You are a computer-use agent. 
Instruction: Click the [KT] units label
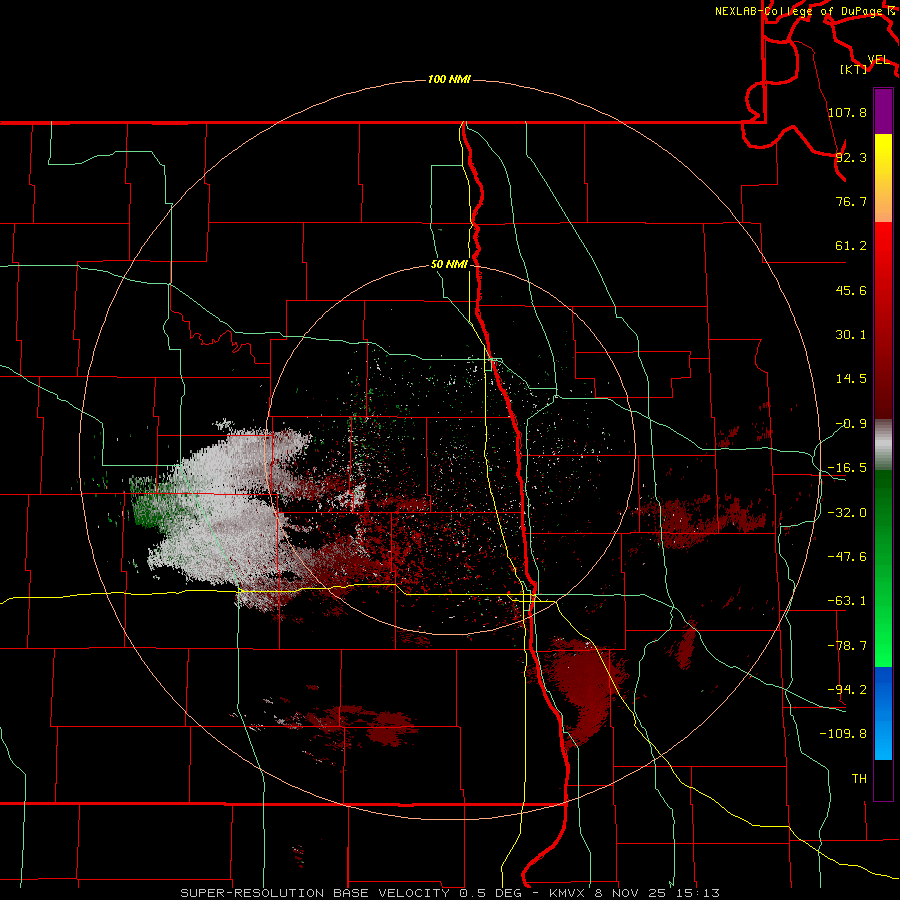(854, 69)
